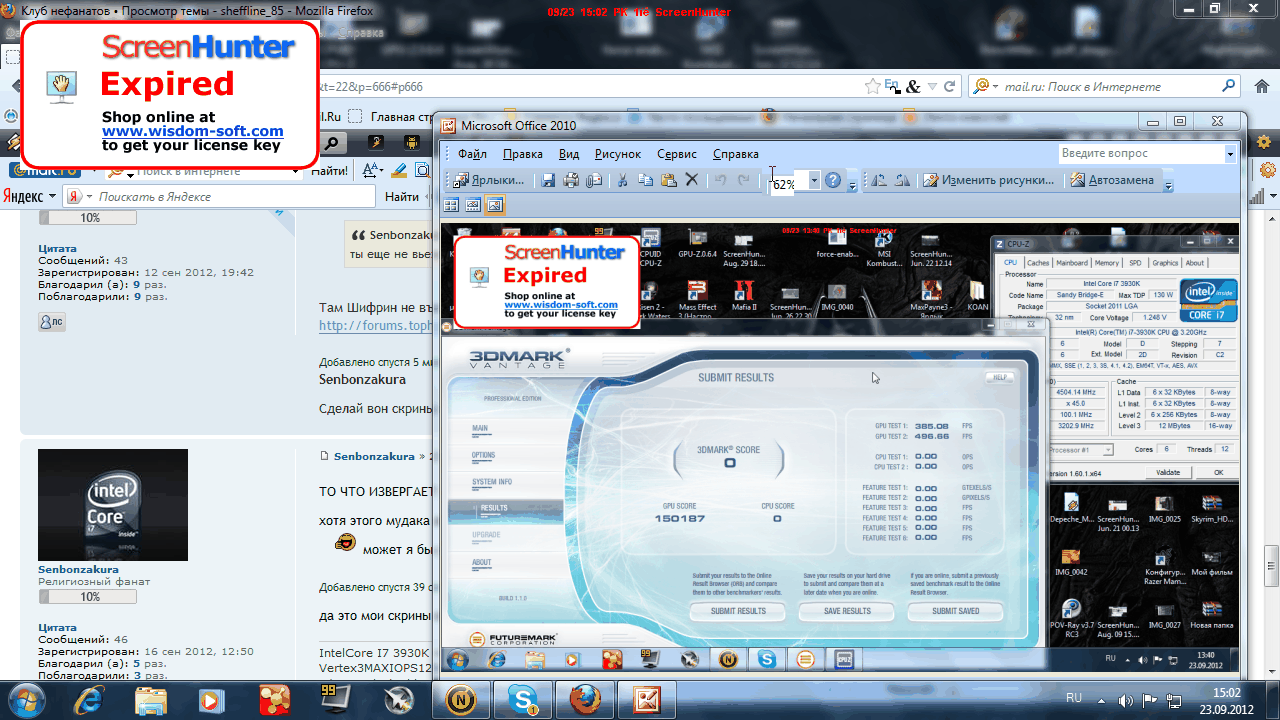Rotate picture left using the rotate icon
Screen dimensions: 1280x720
pyautogui.click(x=879, y=181)
